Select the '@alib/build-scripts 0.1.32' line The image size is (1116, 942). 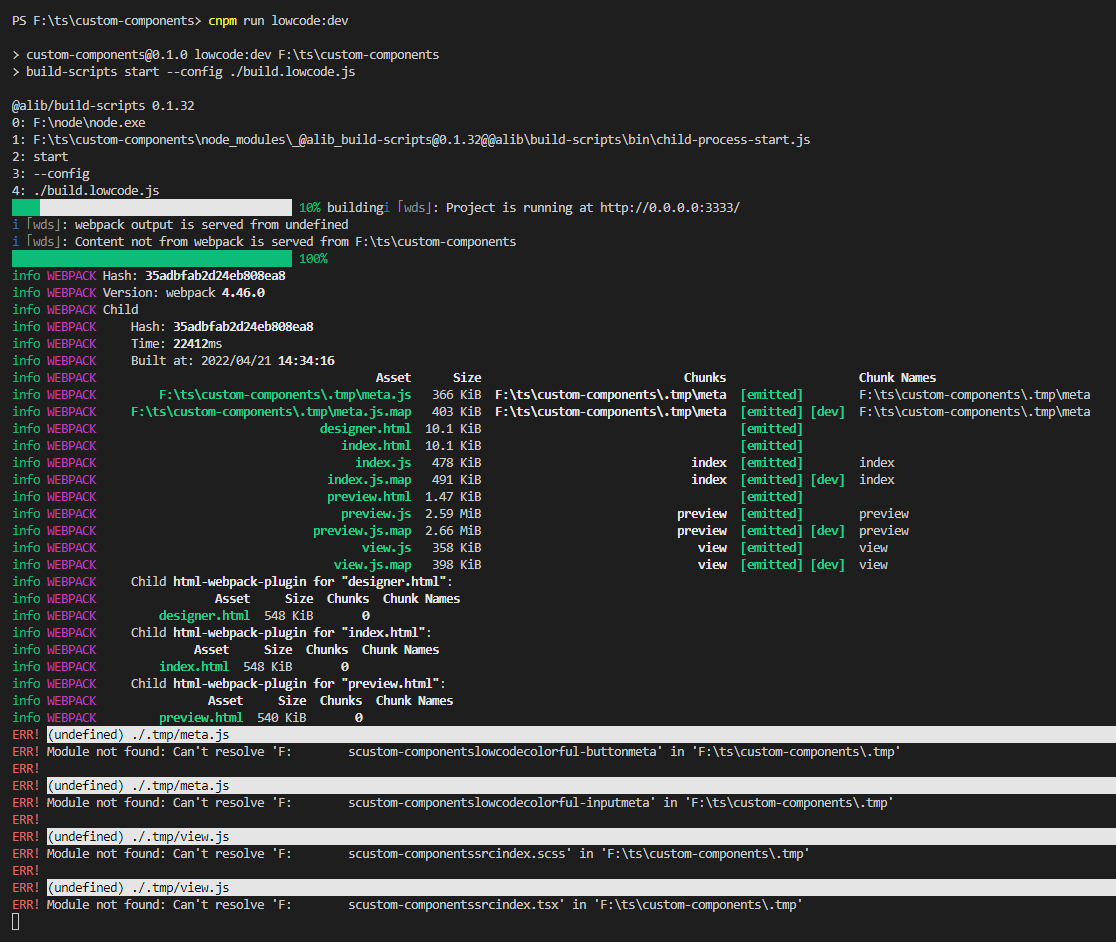[103, 105]
